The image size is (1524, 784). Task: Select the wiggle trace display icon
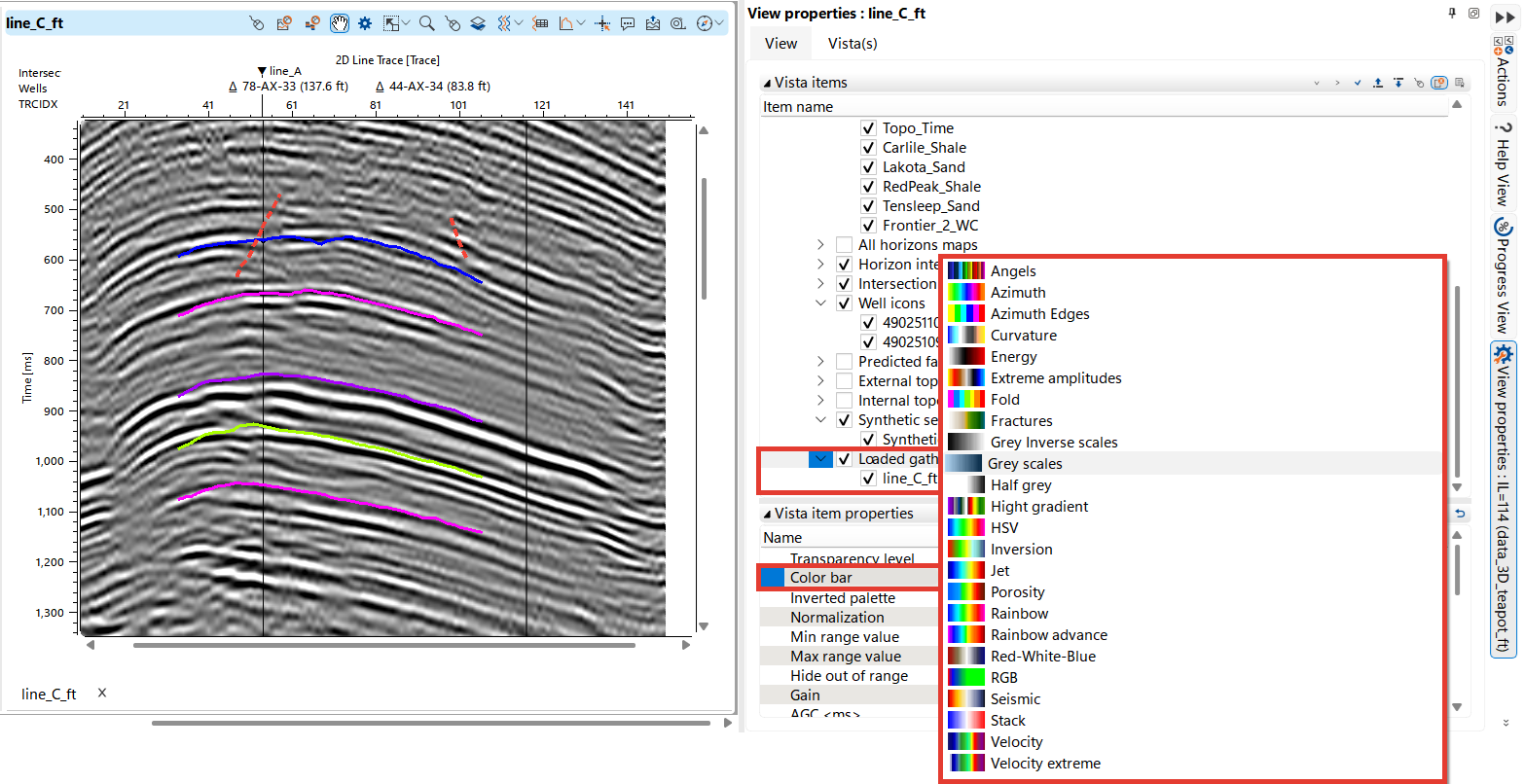504,21
